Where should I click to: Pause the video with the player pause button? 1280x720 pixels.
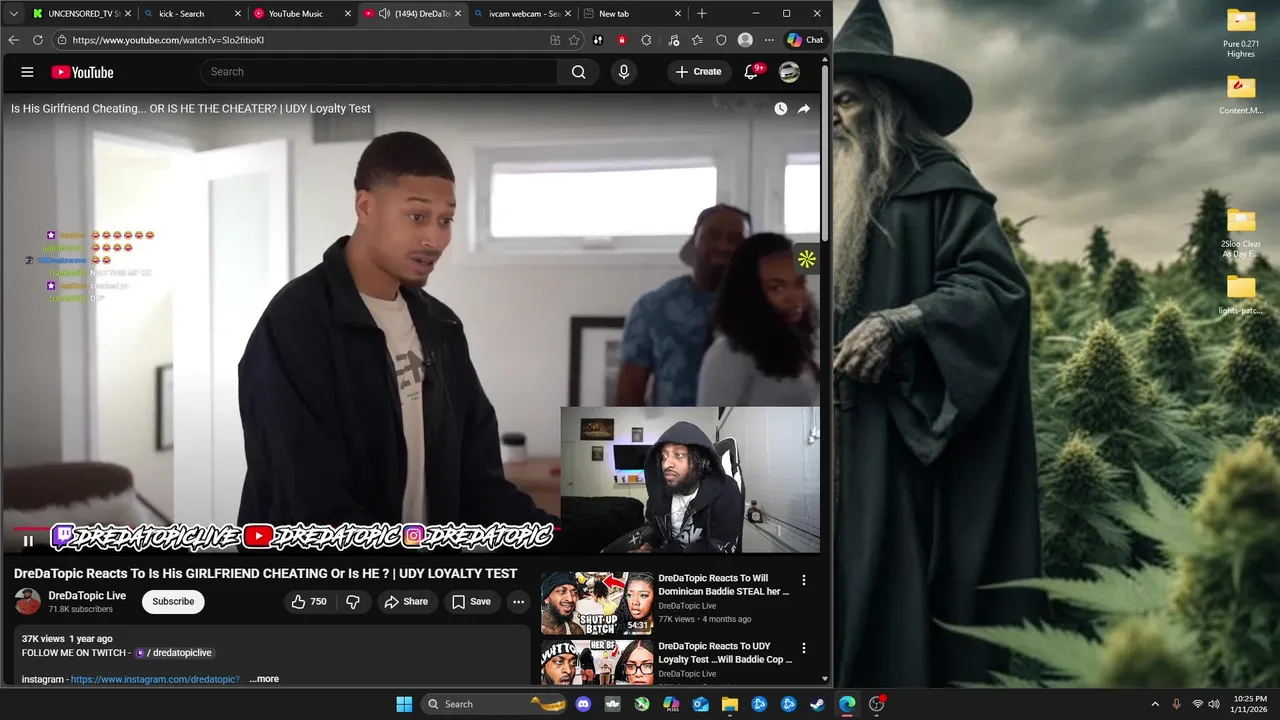[x=28, y=541]
